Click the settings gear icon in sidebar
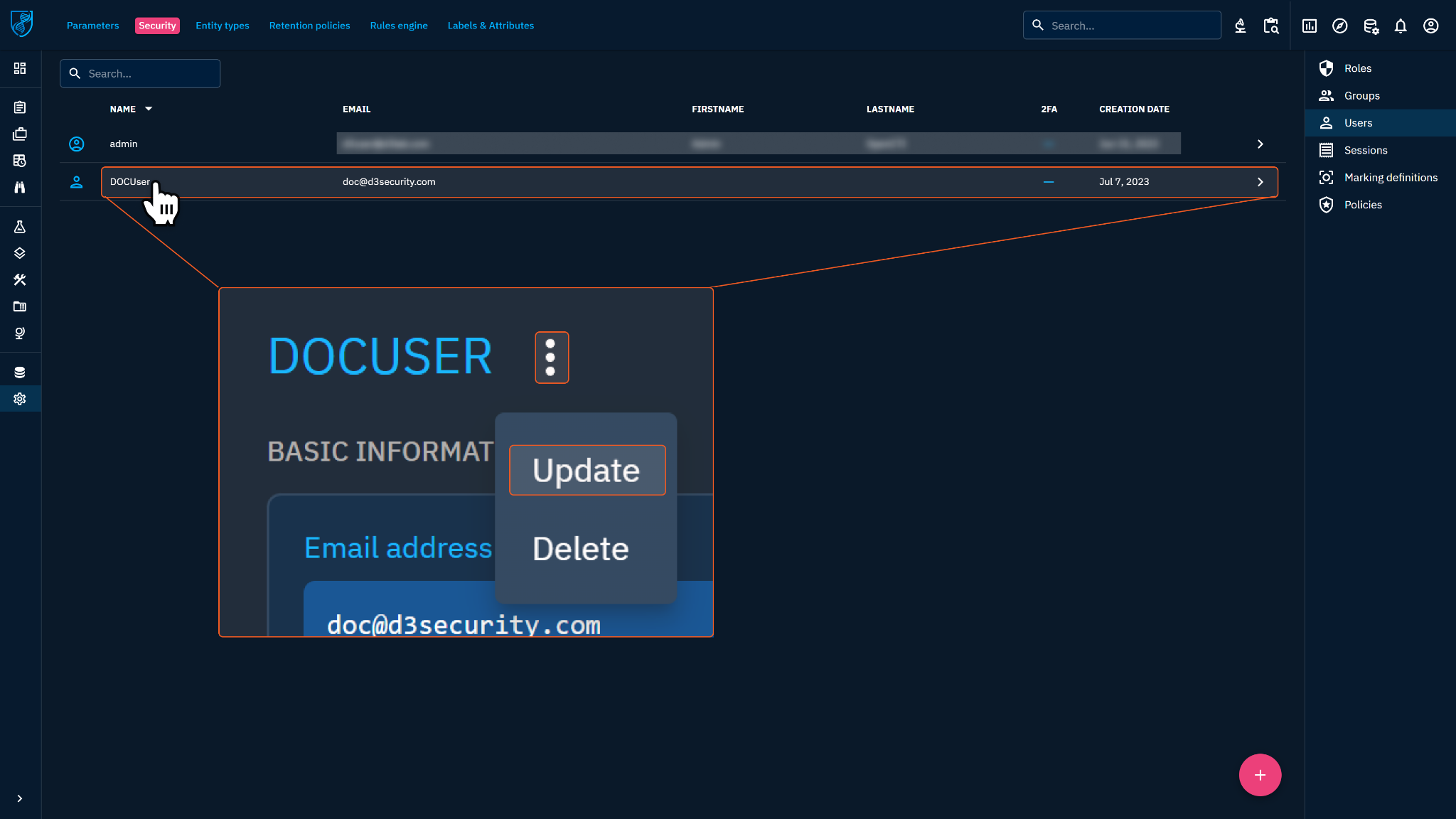This screenshot has width=1456, height=819. click(x=20, y=399)
